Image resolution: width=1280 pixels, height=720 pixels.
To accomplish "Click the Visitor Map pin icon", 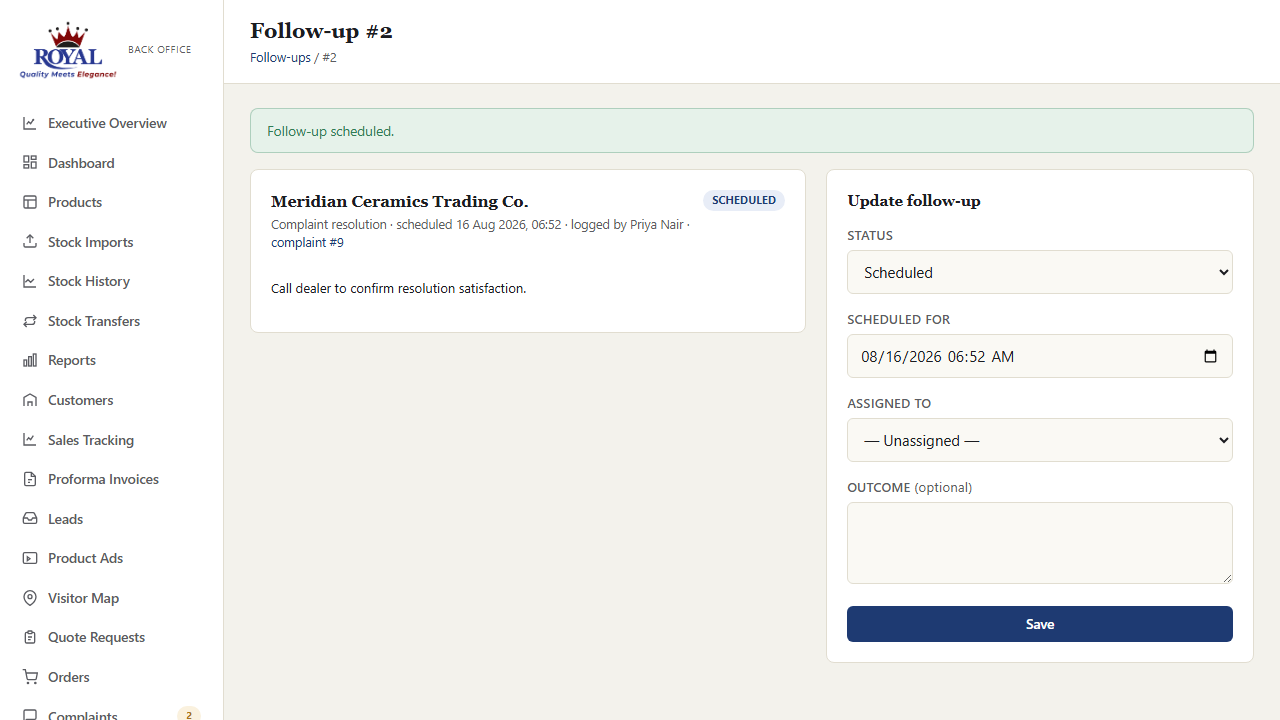I will (x=30, y=598).
